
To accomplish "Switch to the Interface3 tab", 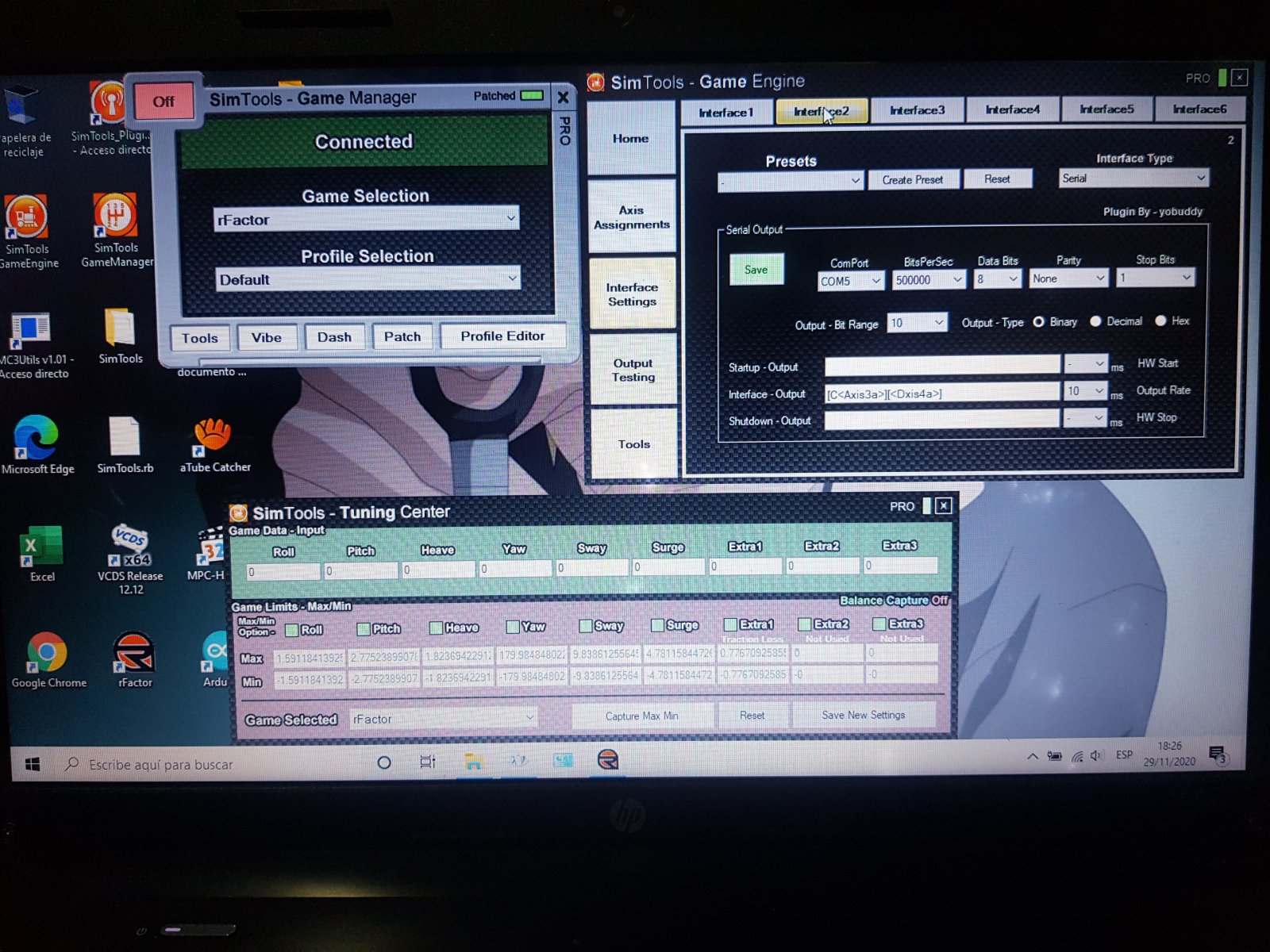I will pyautogui.click(x=917, y=110).
